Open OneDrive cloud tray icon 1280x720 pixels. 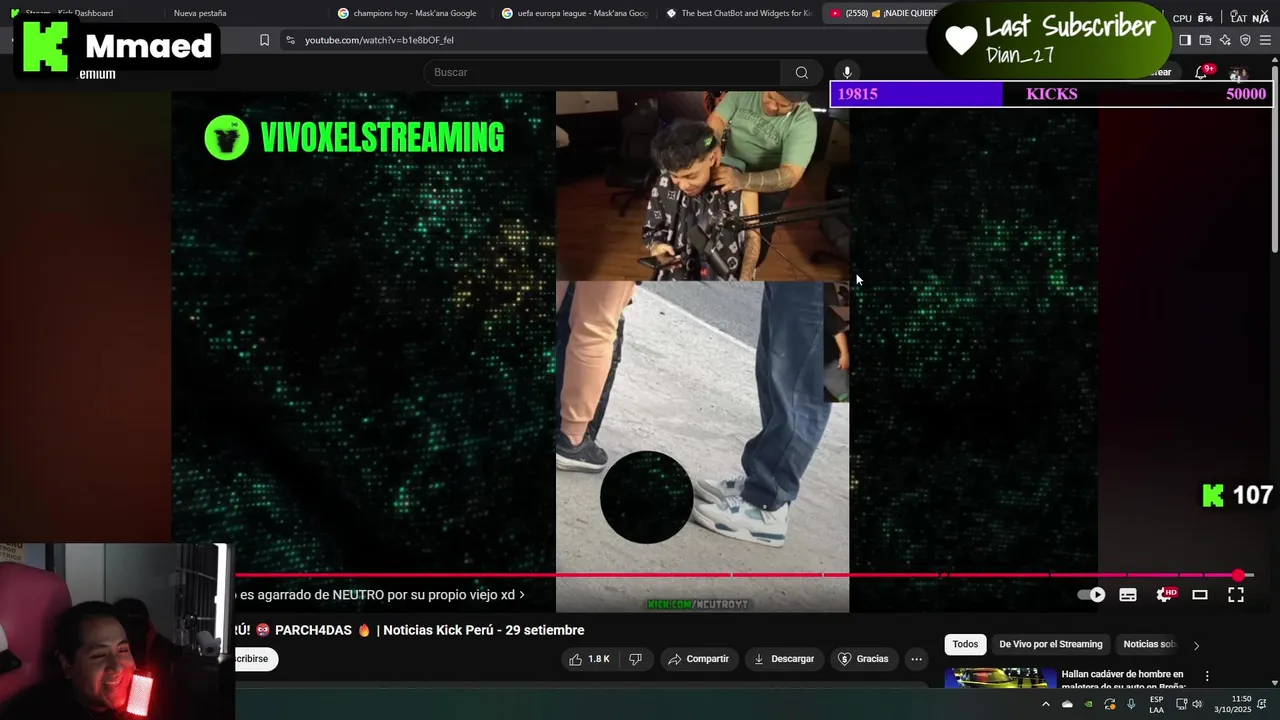coord(1067,705)
